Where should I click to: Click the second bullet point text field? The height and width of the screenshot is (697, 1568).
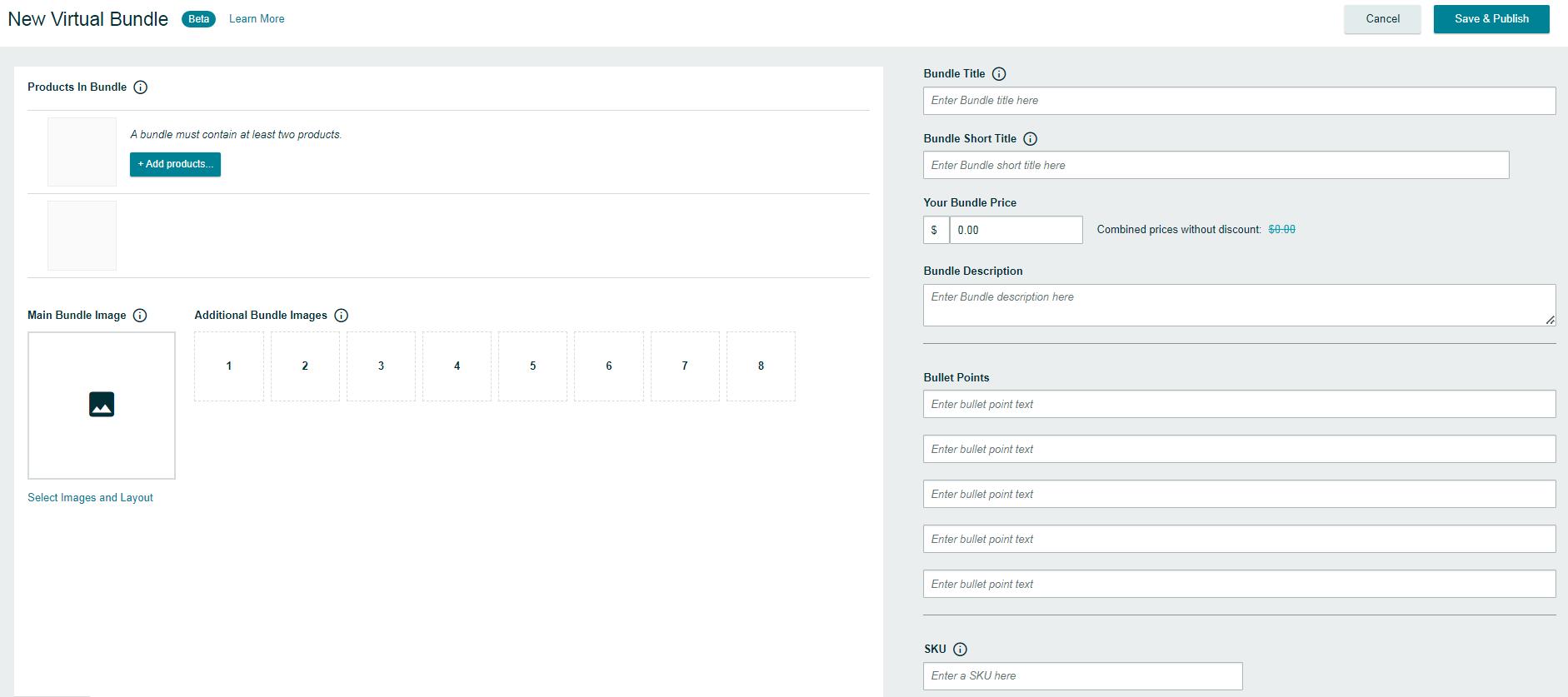[1239, 449]
